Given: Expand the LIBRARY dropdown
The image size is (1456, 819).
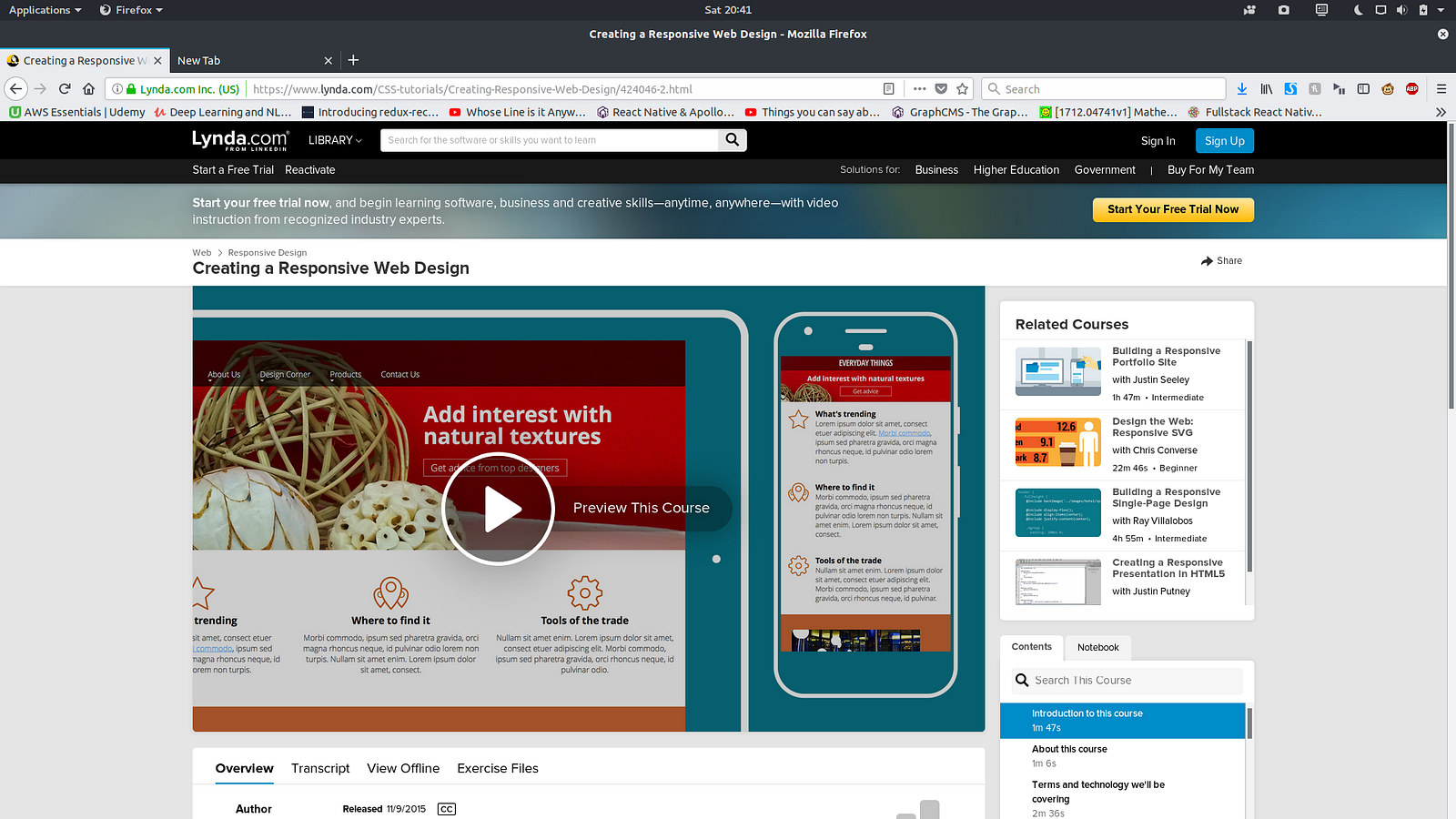Looking at the screenshot, I should coord(335,140).
